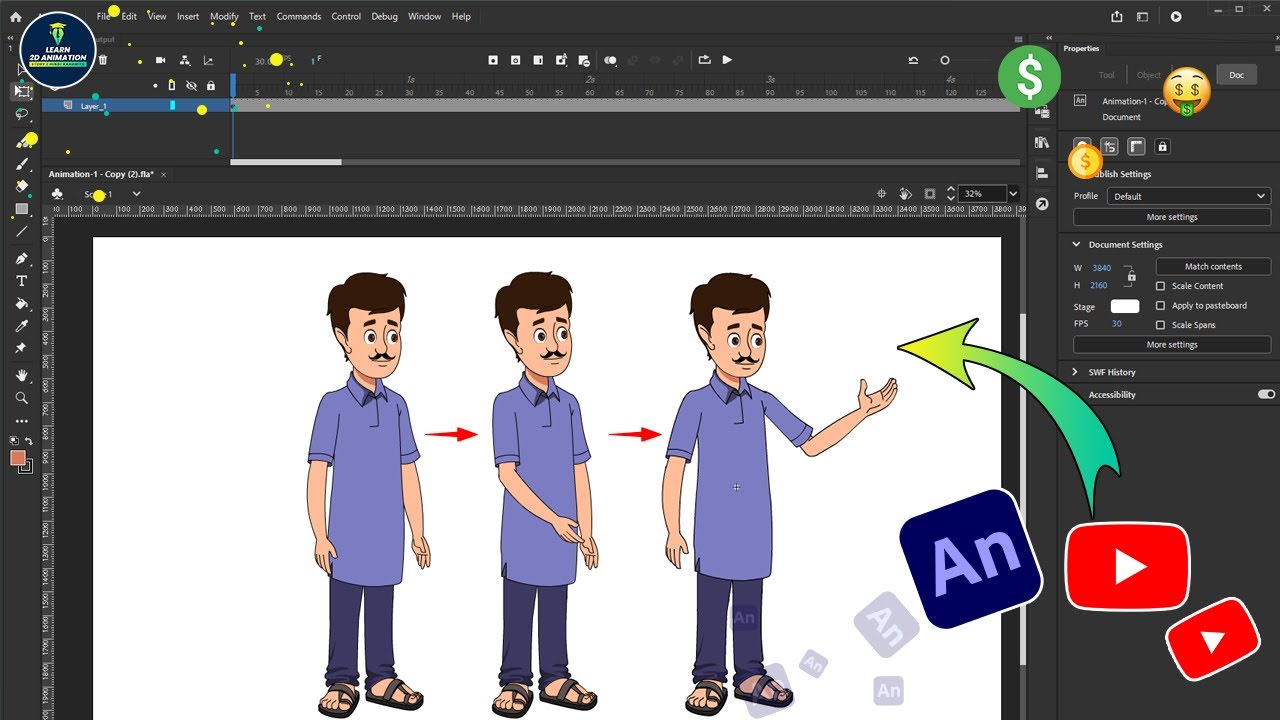Select the Line tool
Viewport: 1280px width, 720px height.
click(22, 232)
